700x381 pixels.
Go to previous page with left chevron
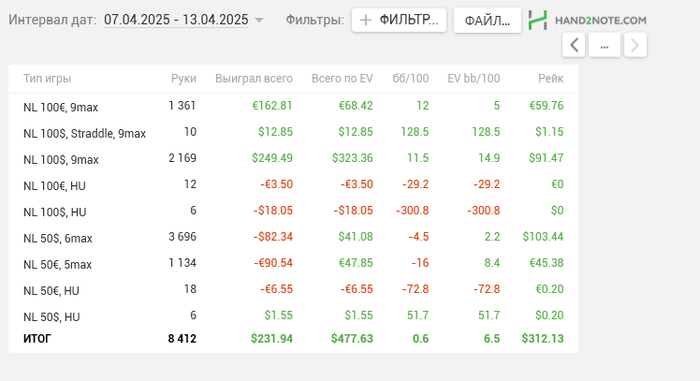574,45
